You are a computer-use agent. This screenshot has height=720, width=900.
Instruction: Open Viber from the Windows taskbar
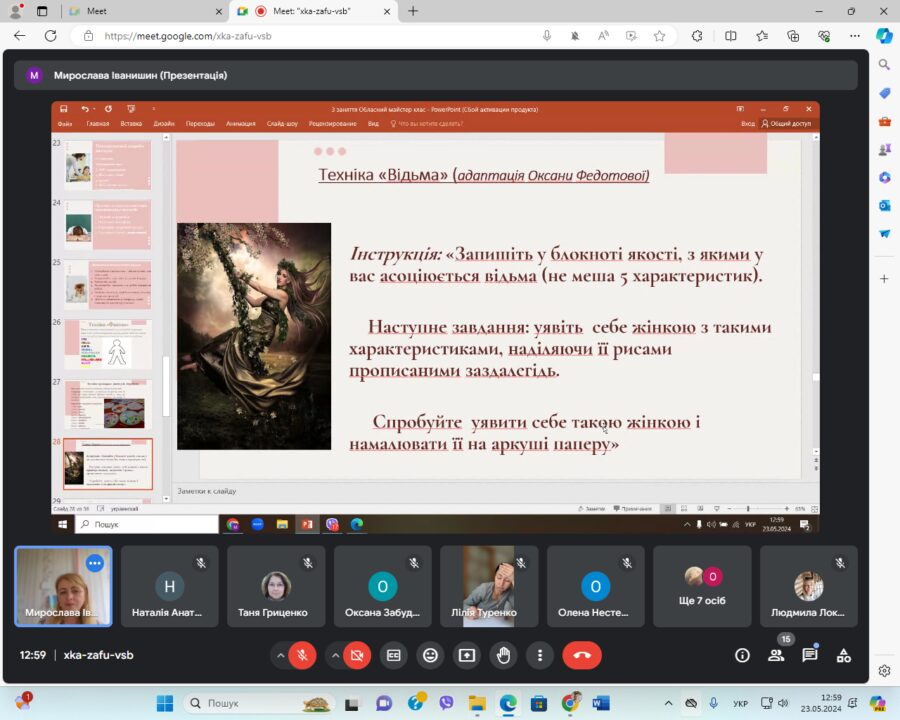pos(446,703)
